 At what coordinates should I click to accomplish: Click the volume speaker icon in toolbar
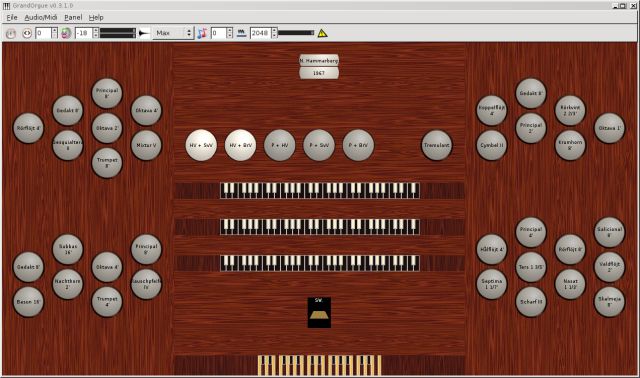(x=66, y=33)
